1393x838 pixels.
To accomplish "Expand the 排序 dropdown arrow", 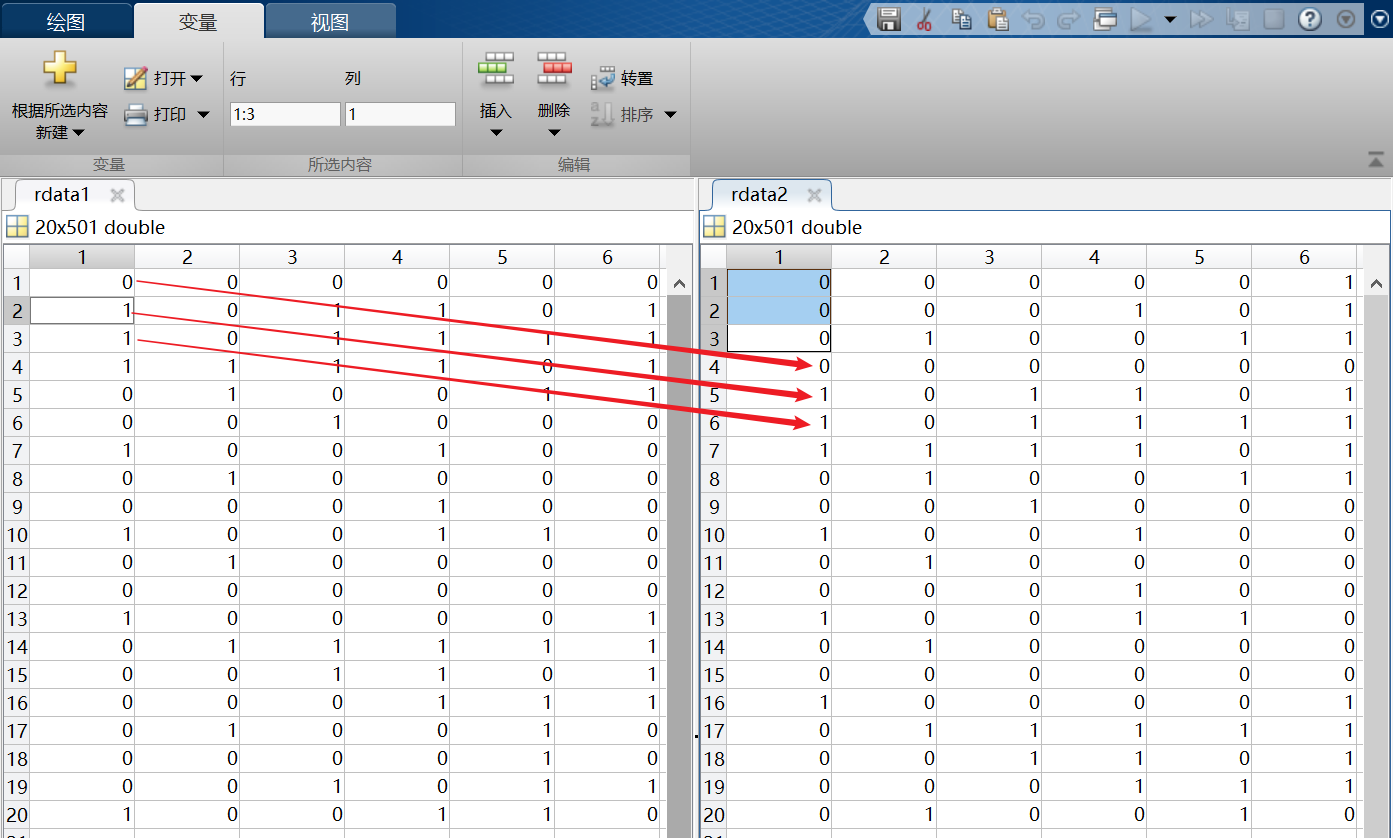I will tap(670, 115).
